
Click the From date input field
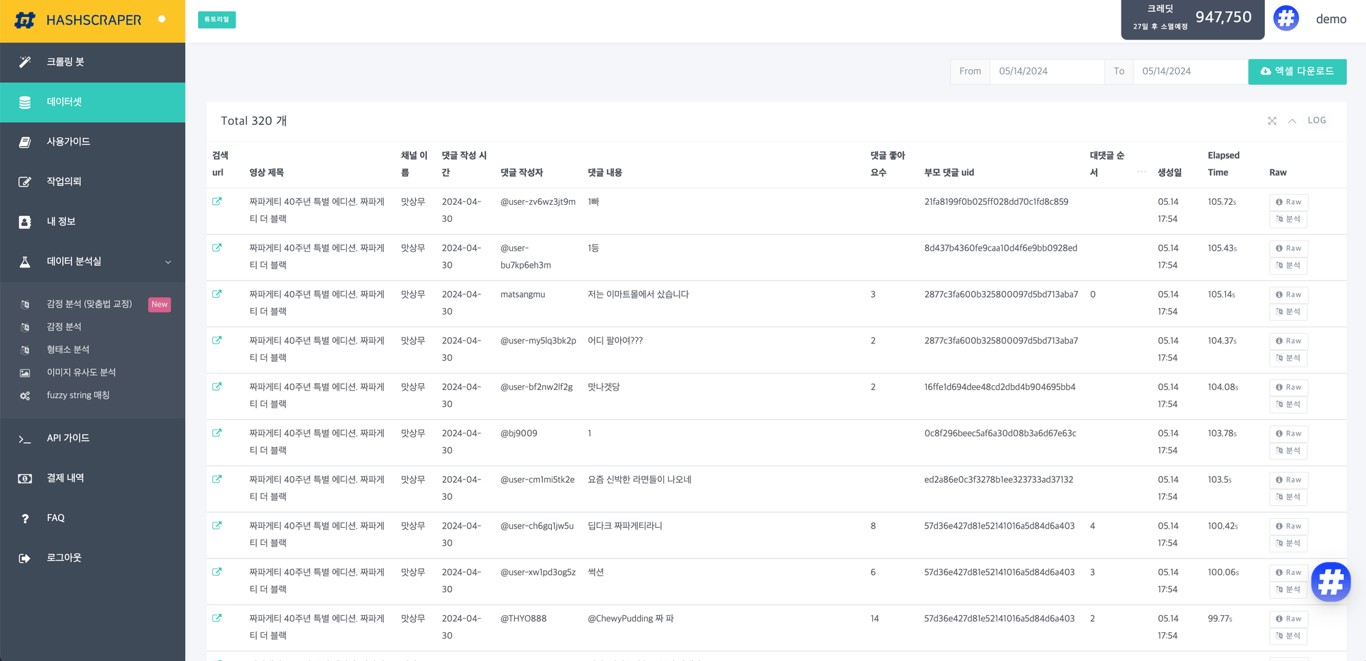pos(1047,71)
